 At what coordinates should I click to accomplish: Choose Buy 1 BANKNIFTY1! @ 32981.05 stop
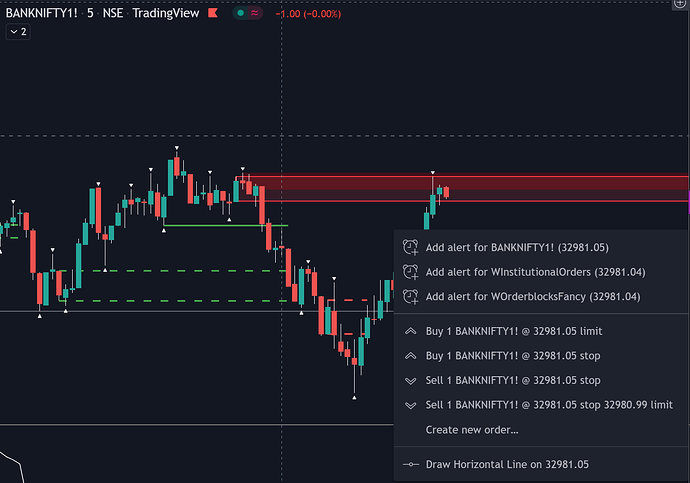[x=541, y=356]
